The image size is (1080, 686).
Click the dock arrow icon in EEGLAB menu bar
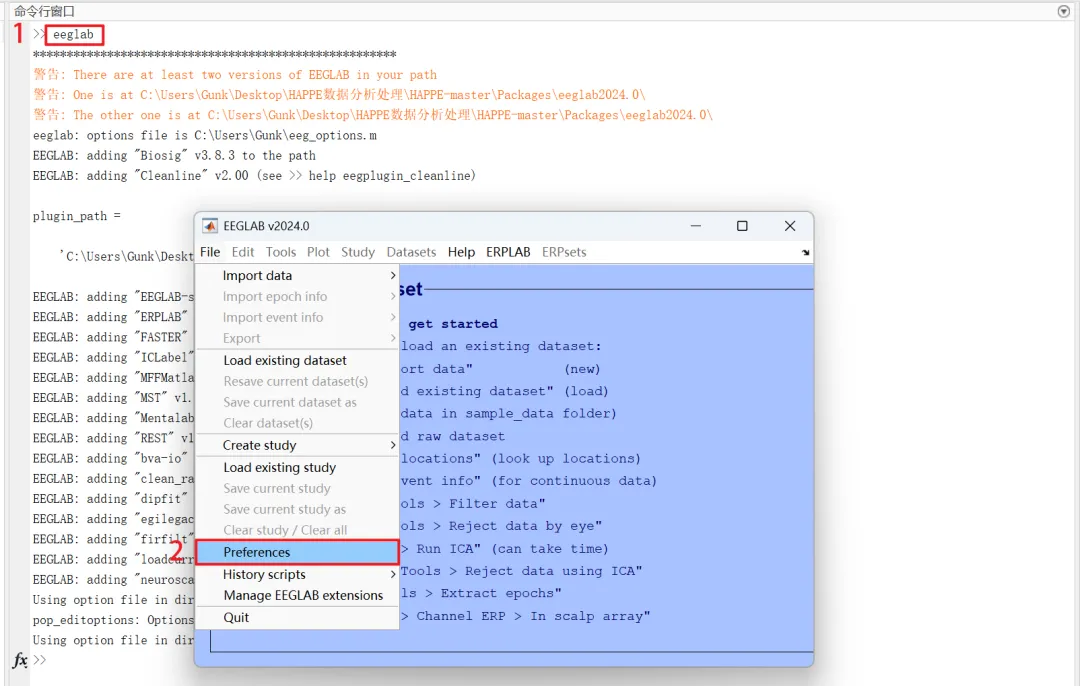[x=805, y=253]
